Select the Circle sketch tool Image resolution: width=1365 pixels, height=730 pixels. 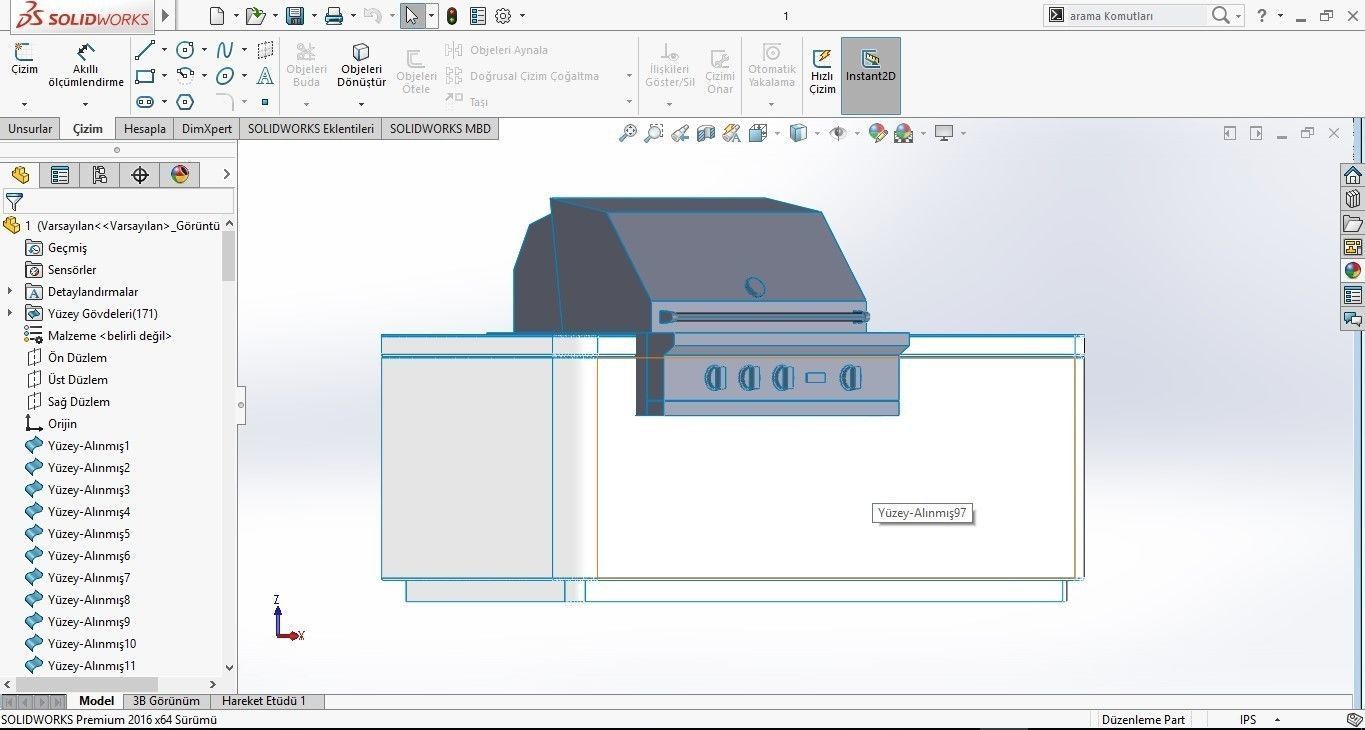(185, 50)
